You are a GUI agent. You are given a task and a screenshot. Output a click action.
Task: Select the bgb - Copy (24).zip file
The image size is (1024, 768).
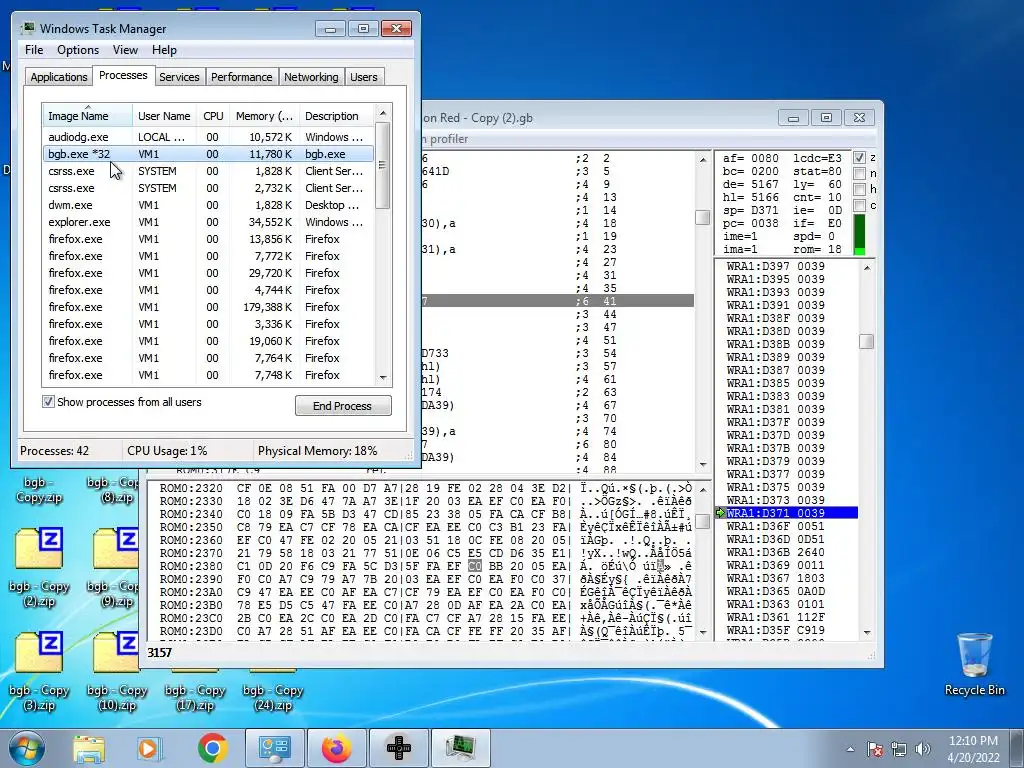tap(273, 691)
